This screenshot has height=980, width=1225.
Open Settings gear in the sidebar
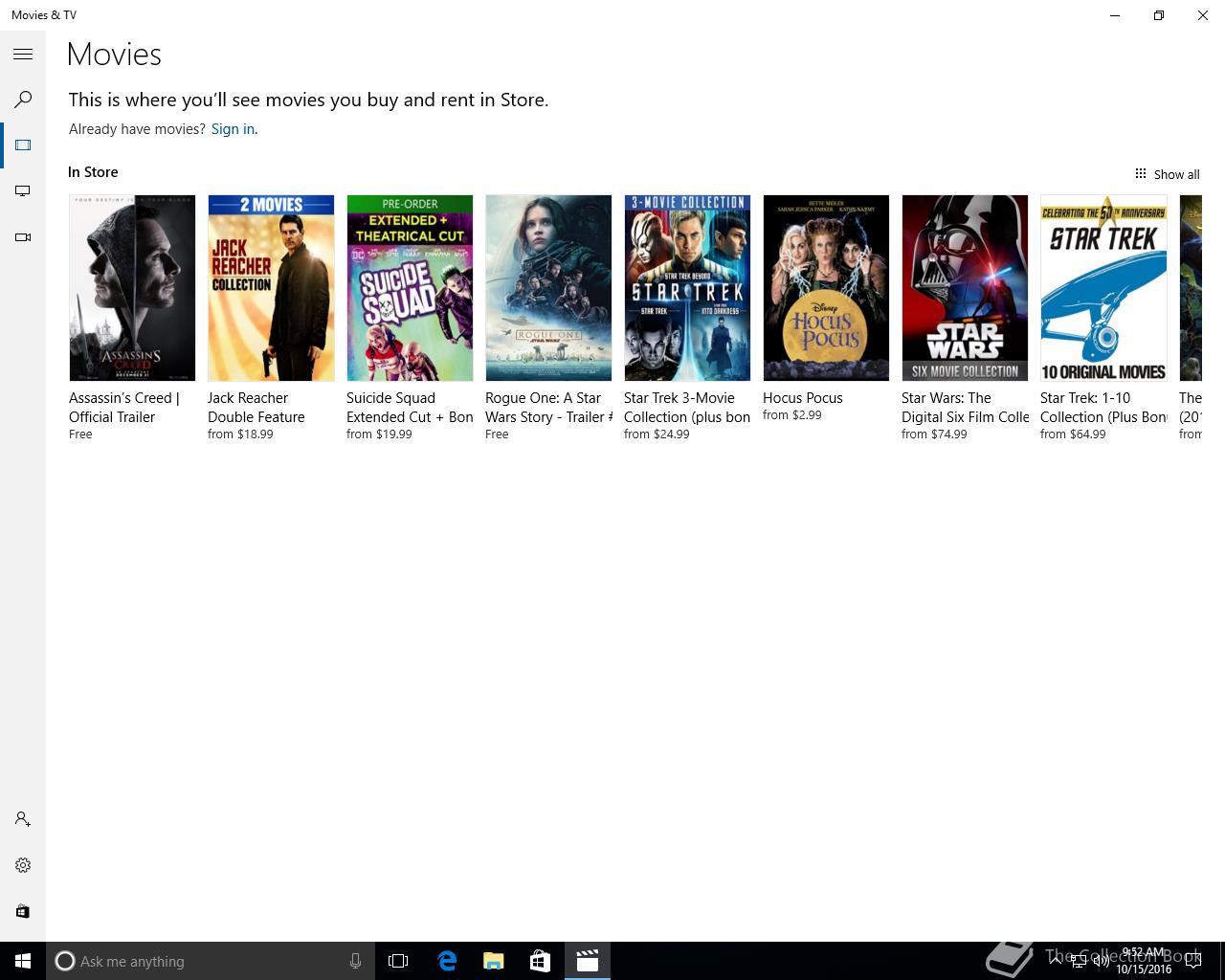coord(23,865)
